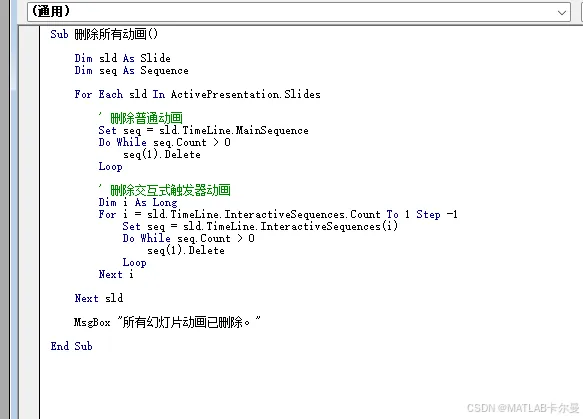Click 'For Each sld In ActivePresentation.Slides'
583x419 pixels.
coord(197,94)
